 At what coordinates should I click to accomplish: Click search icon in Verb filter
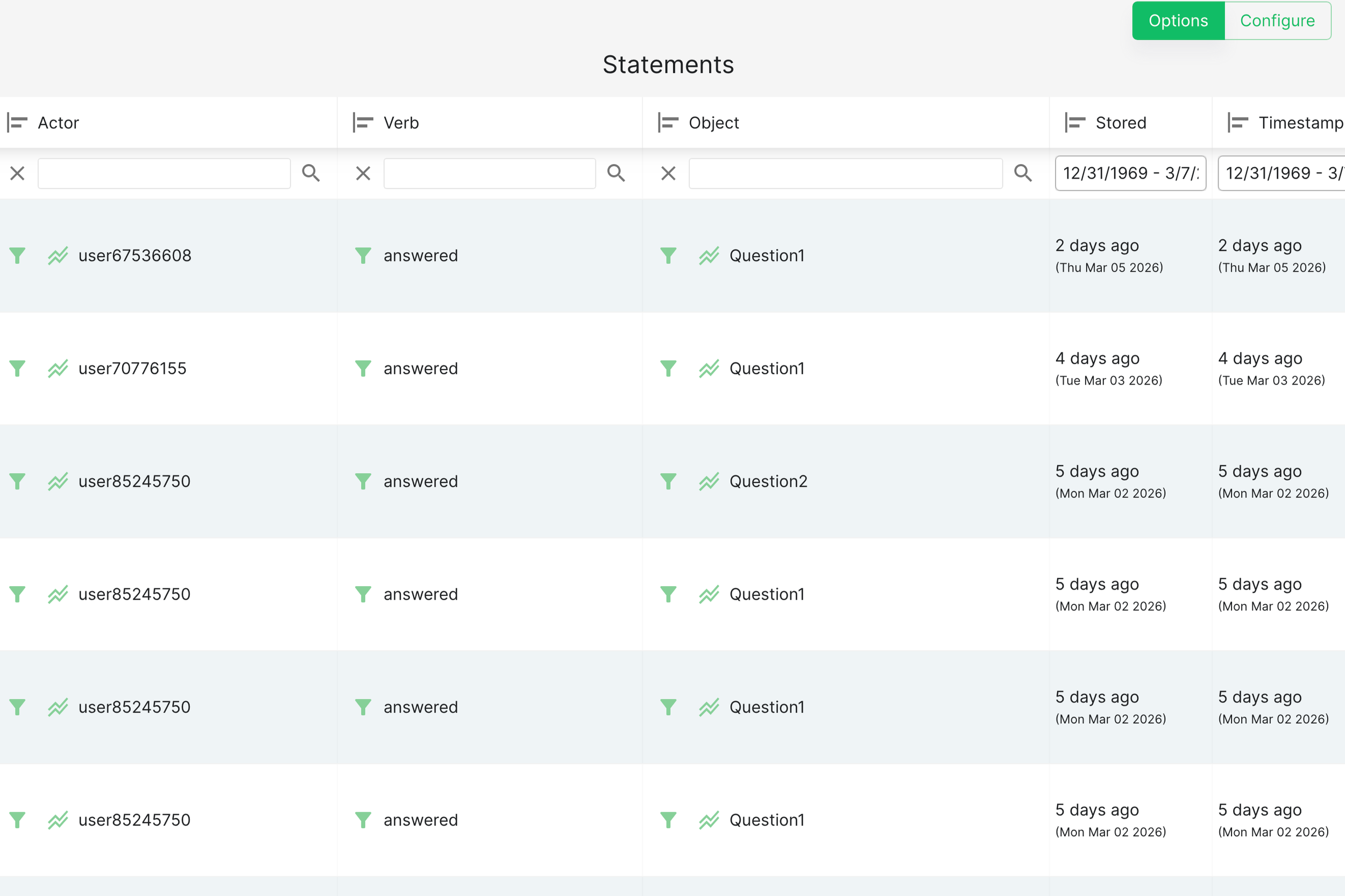[616, 173]
